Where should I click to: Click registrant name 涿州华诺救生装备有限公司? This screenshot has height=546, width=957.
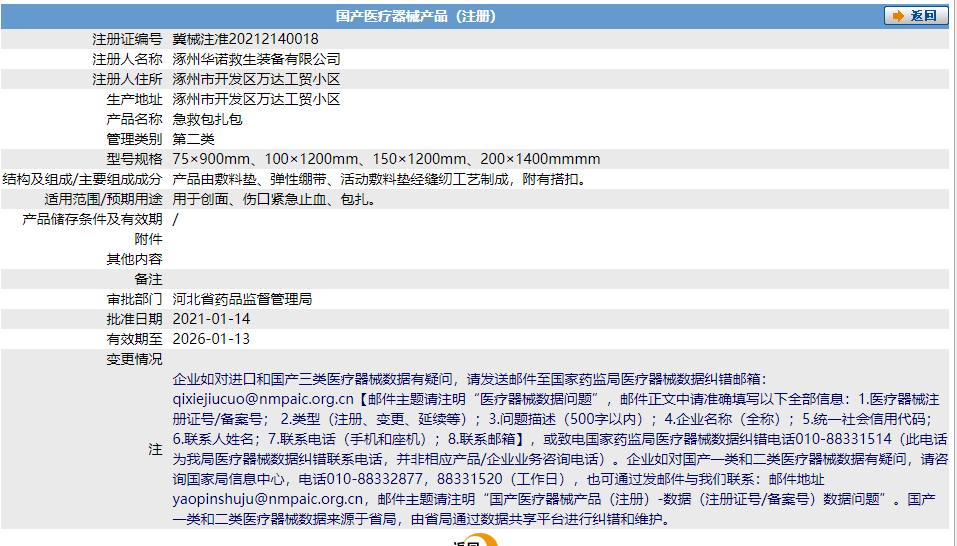[x=256, y=59]
